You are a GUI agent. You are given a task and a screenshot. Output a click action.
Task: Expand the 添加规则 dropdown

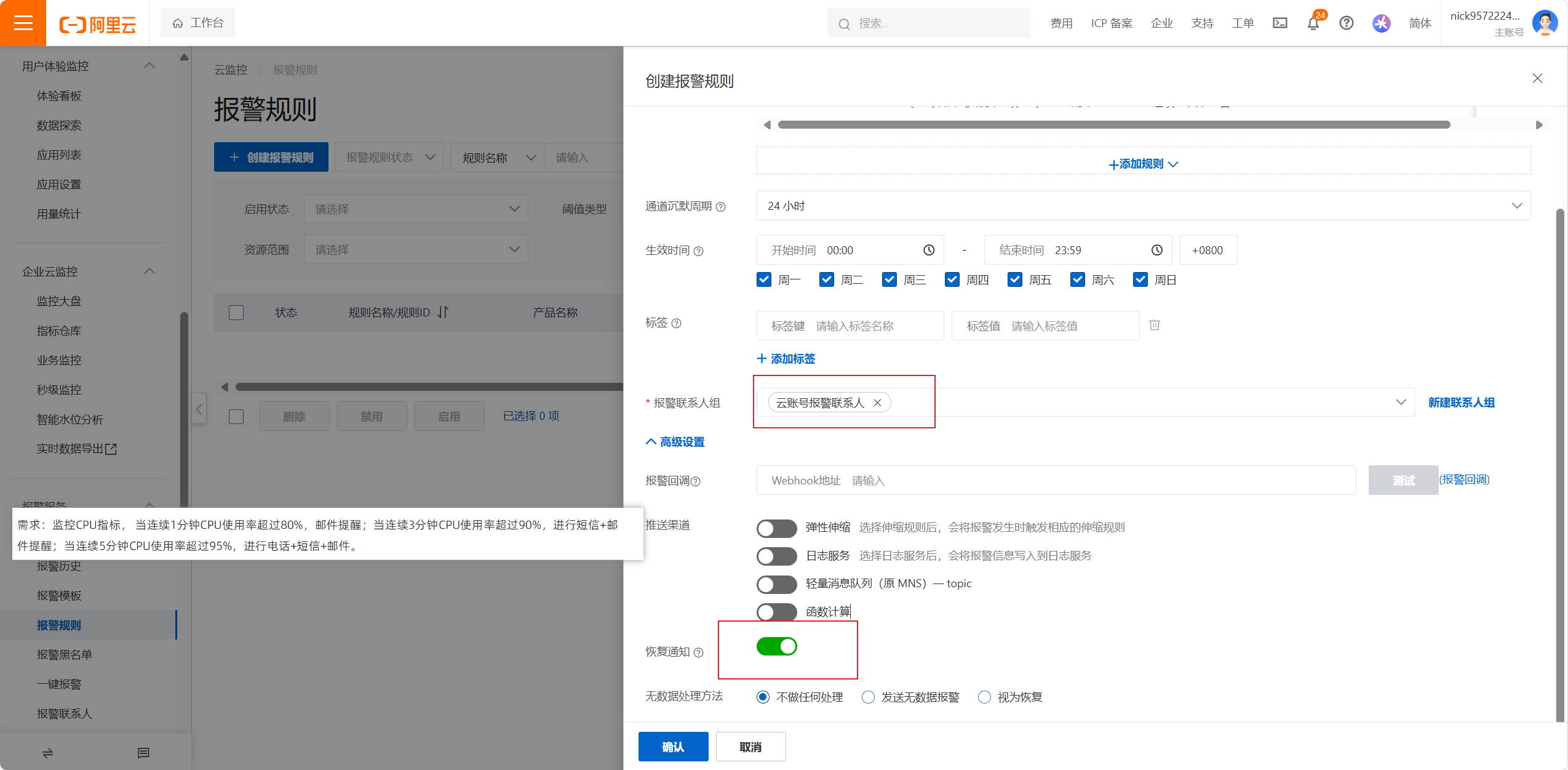coord(1142,164)
